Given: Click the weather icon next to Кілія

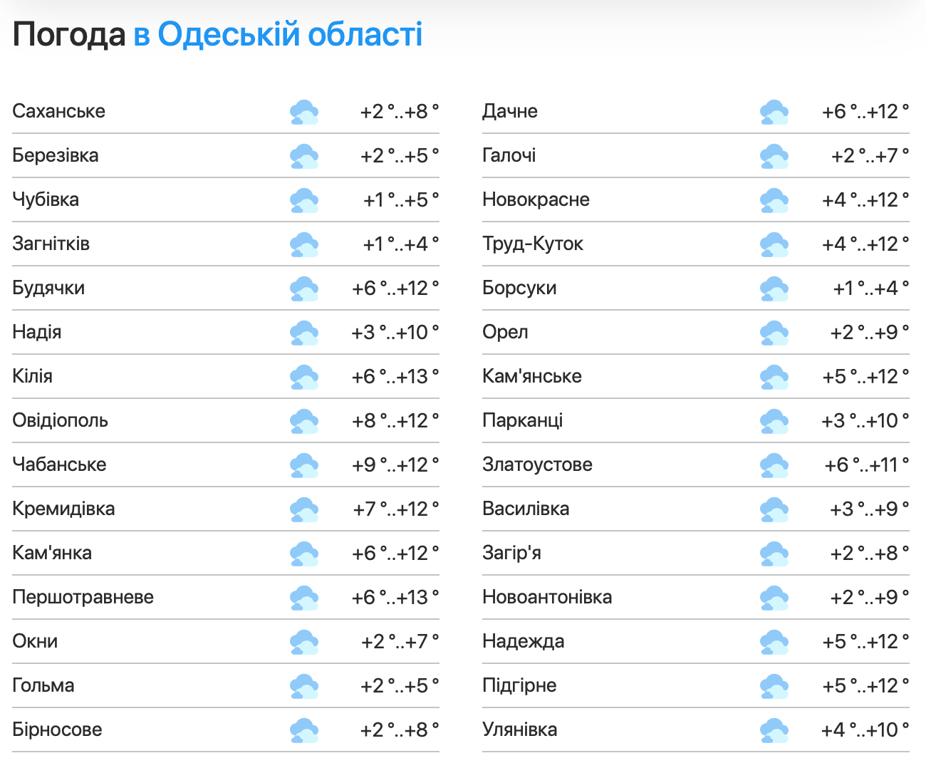Looking at the screenshot, I should (x=304, y=377).
